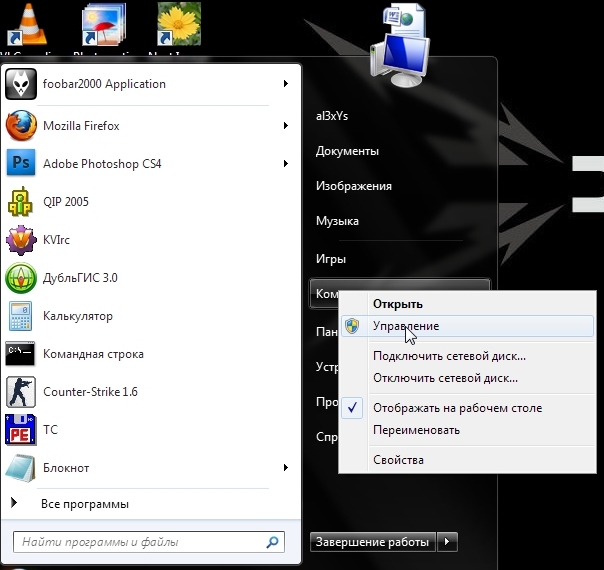The image size is (604, 570).
Task: Click the magnifier icon in search box
Action: (x=272, y=542)
